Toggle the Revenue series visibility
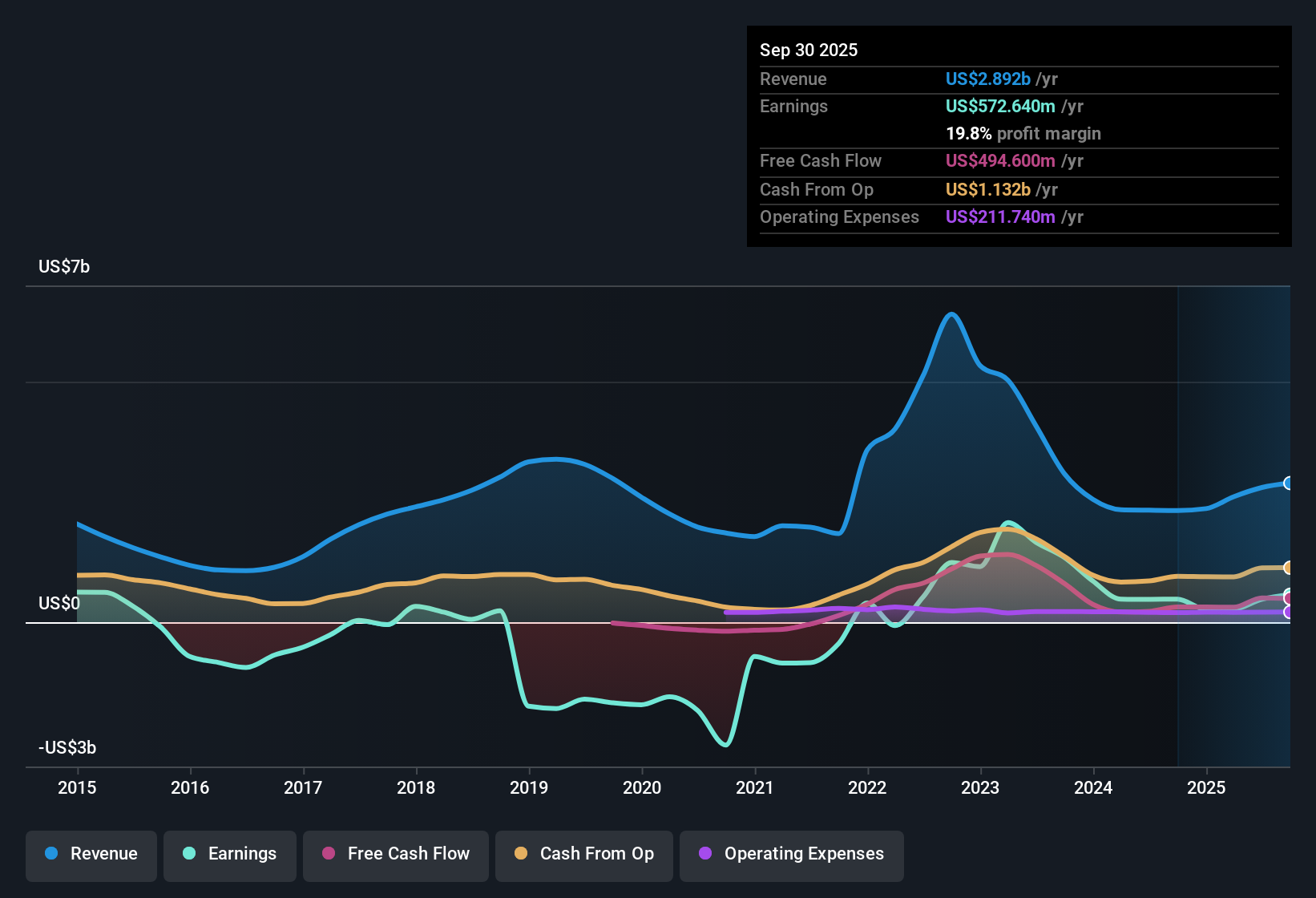Viewport: 1316px width, 898px height. pos(91,854)
